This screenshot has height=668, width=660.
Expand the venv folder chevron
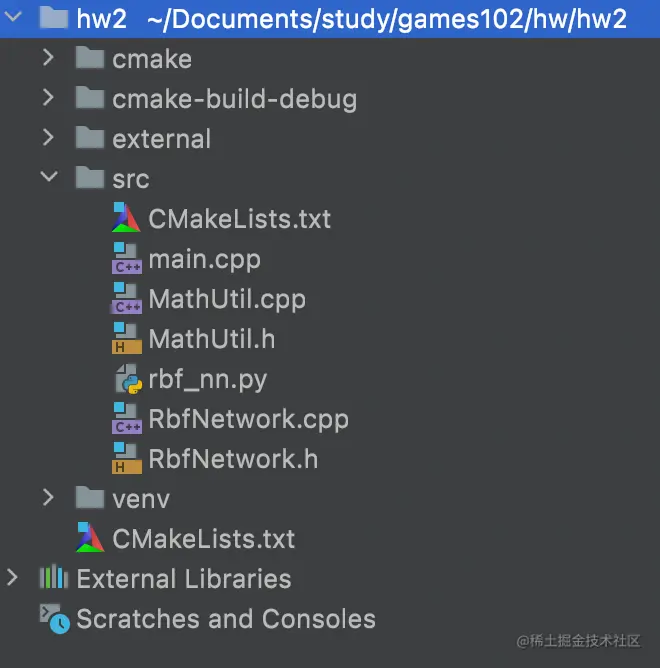49,497
